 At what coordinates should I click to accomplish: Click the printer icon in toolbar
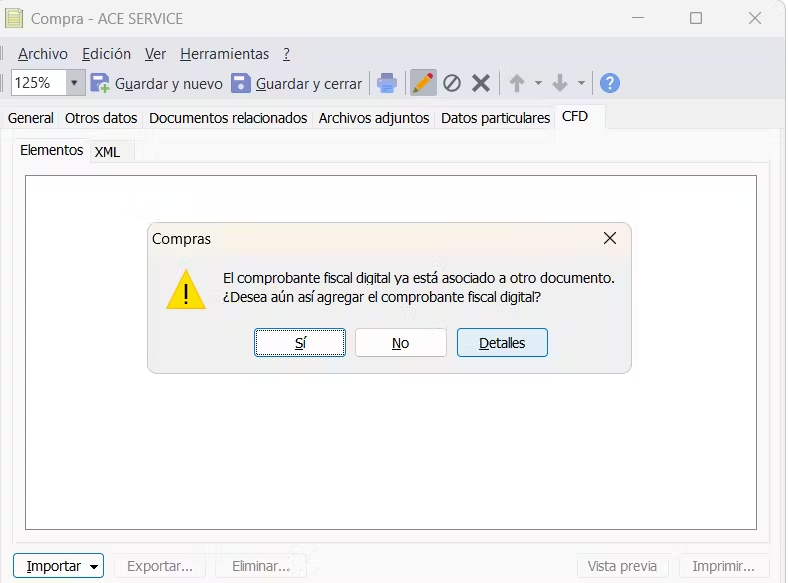[x=386, y=83]
